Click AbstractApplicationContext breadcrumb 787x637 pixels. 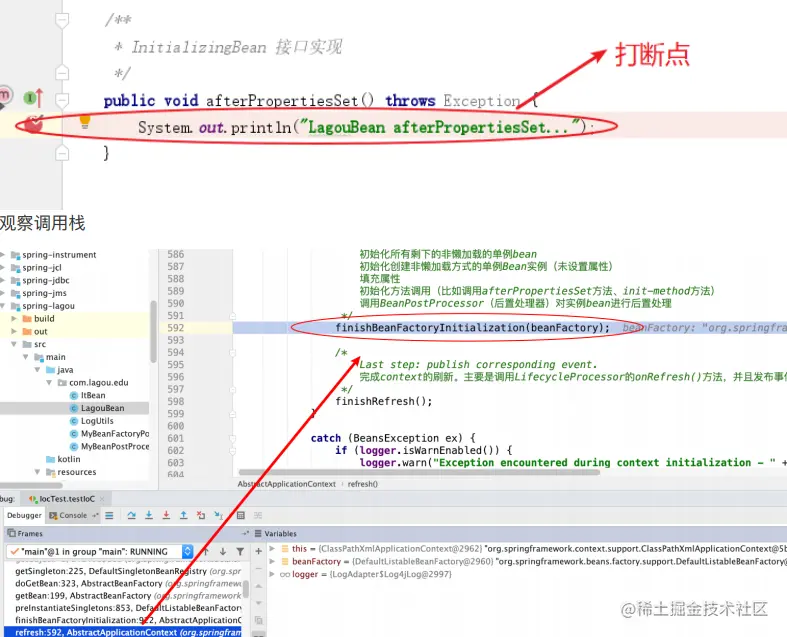(287, 484)
